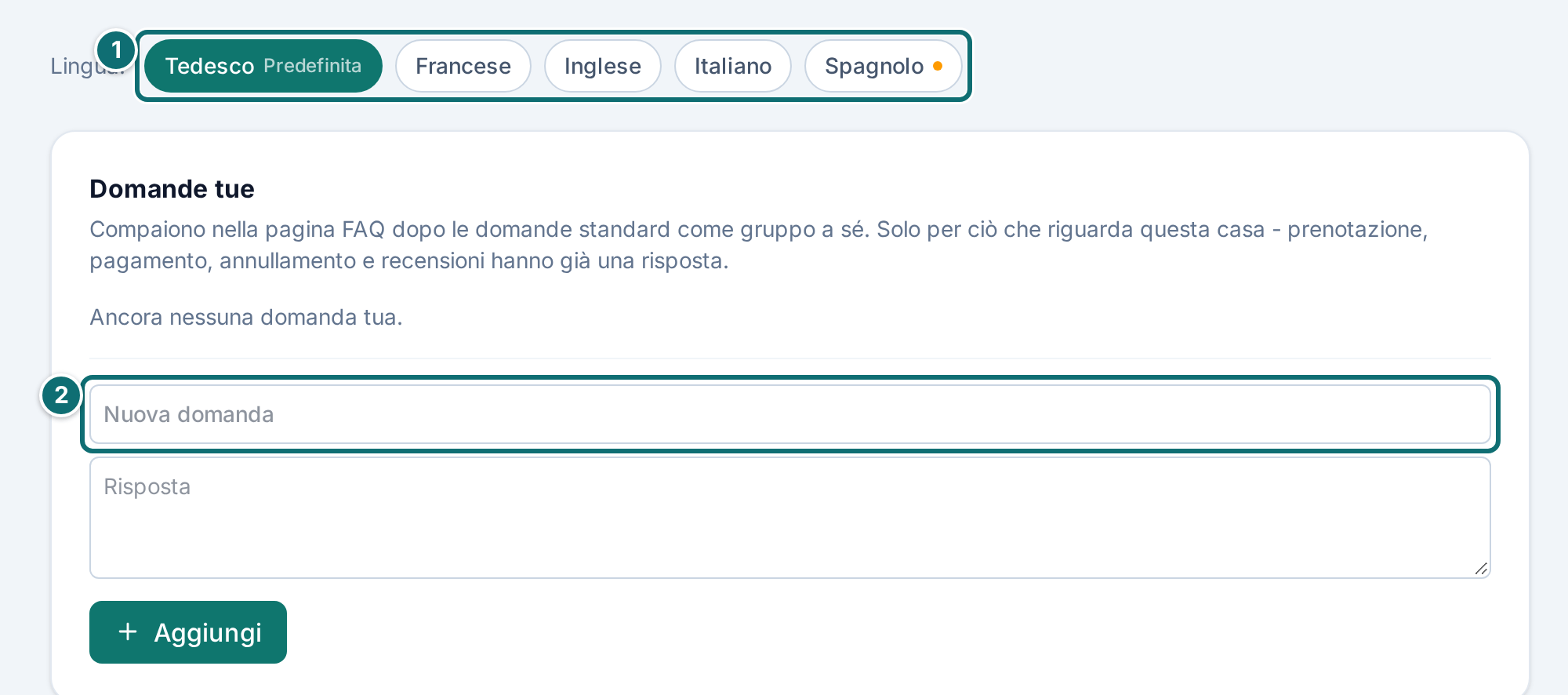This screenshot has height=695, width=1568.
Task: Switch to the Francese language tab
Action: point(463,66)
